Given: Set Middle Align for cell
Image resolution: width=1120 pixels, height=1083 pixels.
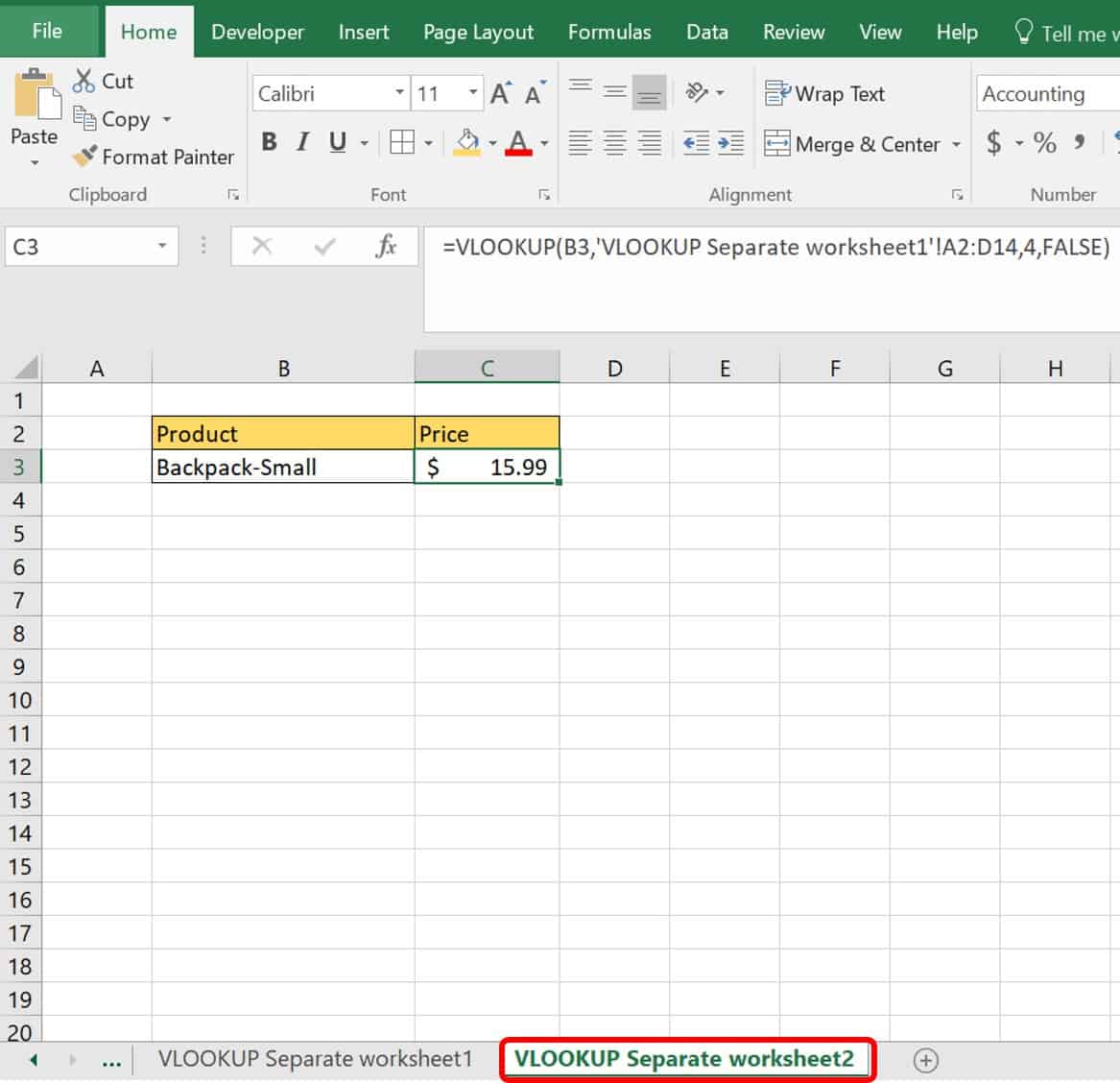Looking at the screenshot, I should [614, 92].
